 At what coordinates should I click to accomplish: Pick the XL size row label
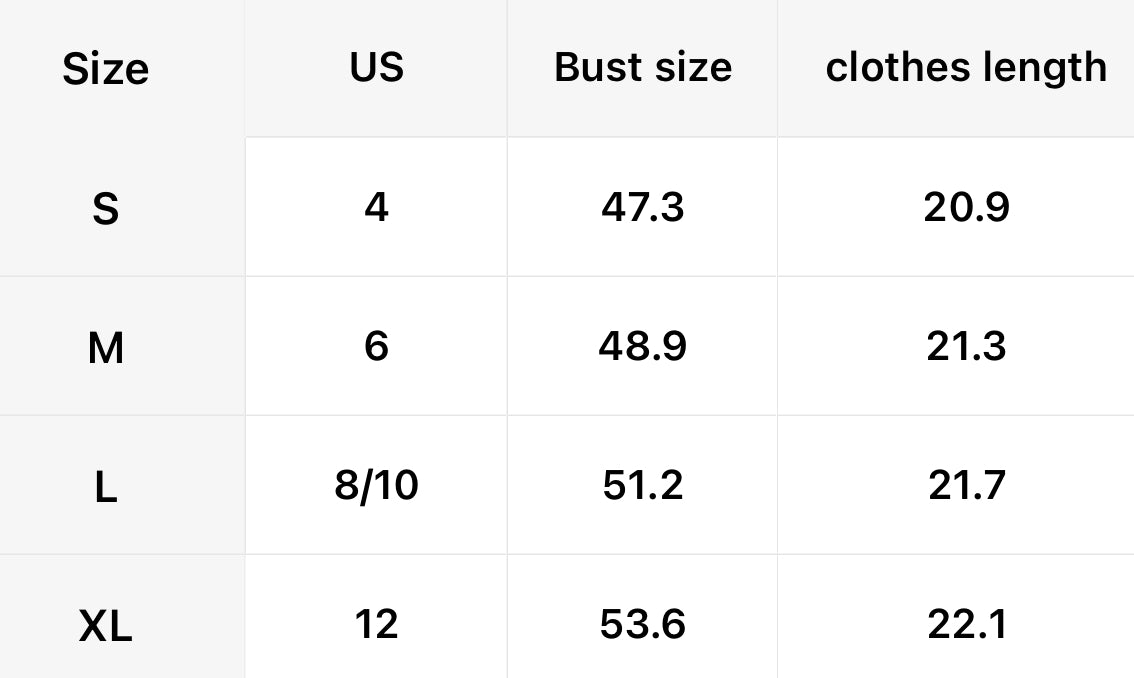[x=105, y=627]
